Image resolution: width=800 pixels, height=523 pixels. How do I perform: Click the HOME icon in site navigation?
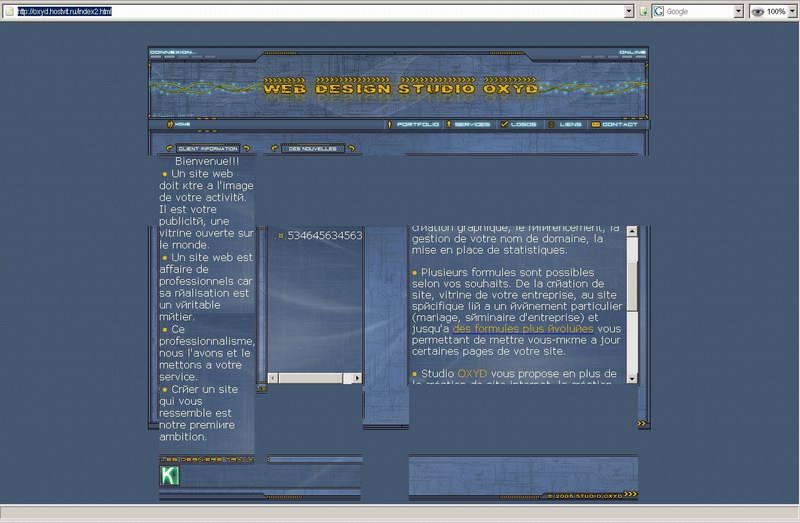[170, 124]
